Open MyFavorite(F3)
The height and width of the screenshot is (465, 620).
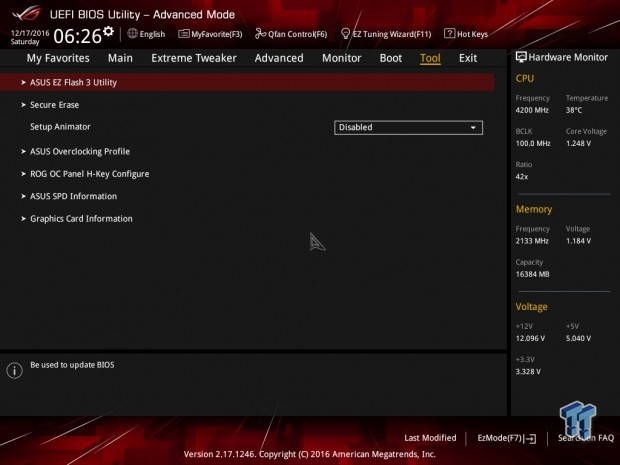click(x=210, y=34)
